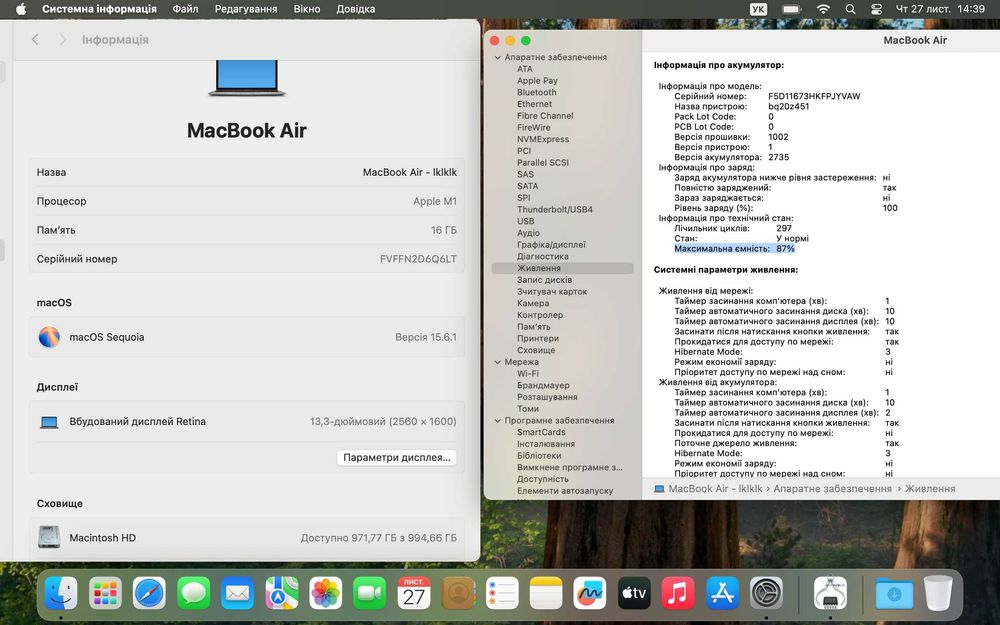Select USB in the sidebar
The height and width of the screenshot is (625, 1000).
tap(526, 221)
